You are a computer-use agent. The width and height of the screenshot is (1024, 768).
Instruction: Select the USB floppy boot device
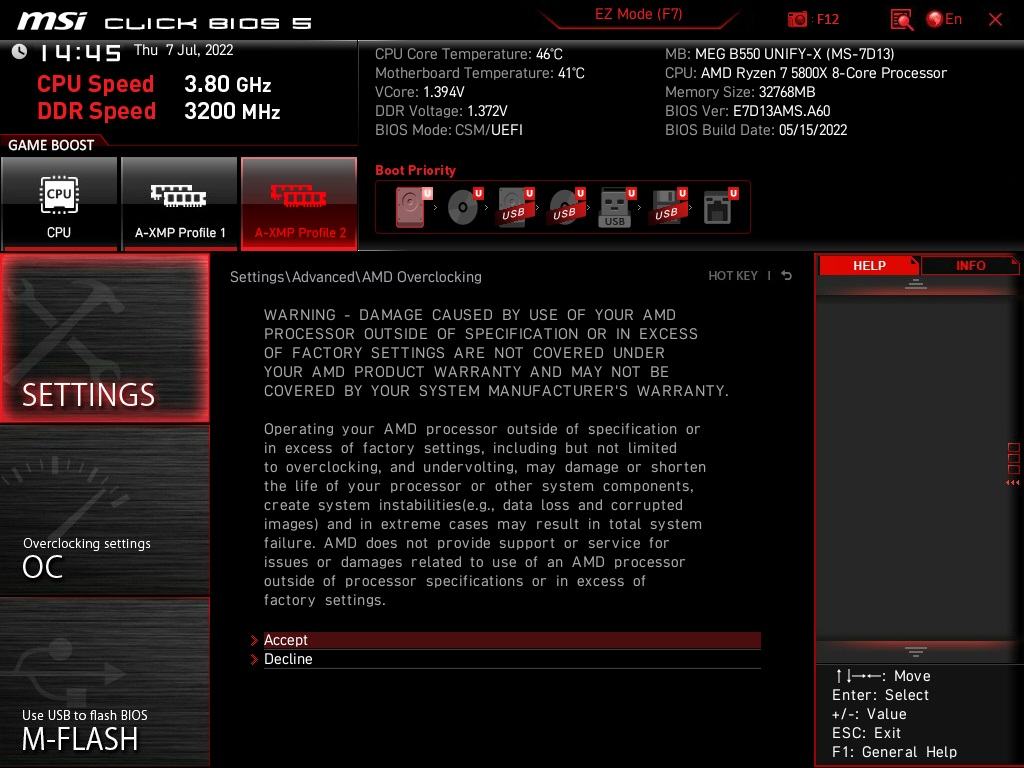(668, 207)
